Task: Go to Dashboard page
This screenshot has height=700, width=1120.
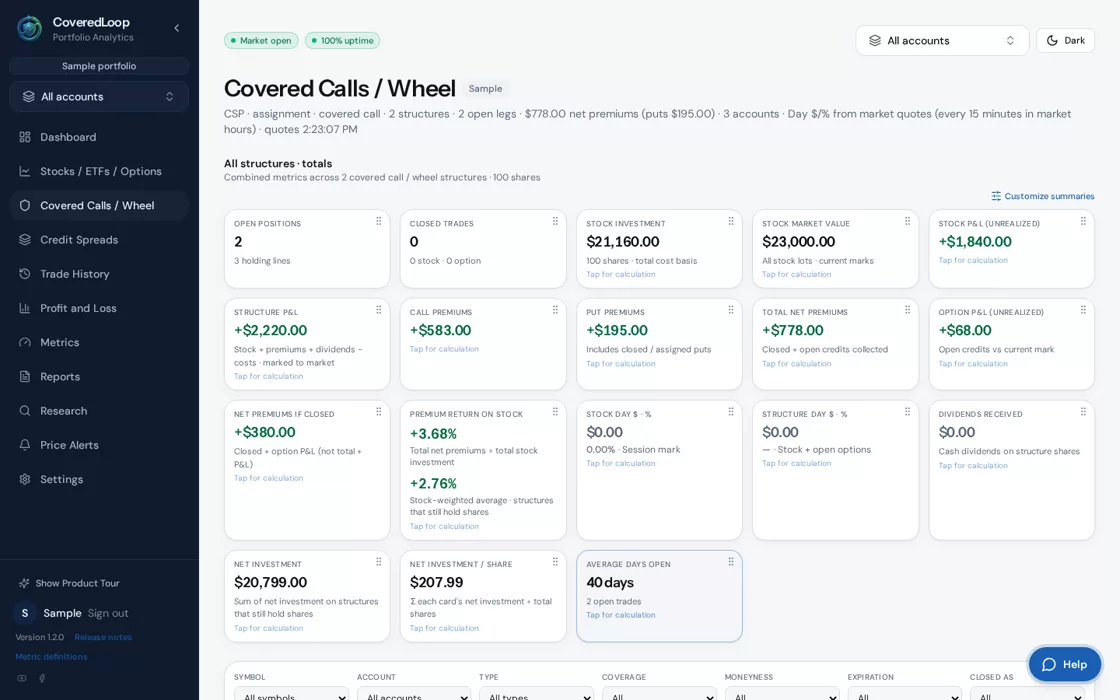Action: 99,137
